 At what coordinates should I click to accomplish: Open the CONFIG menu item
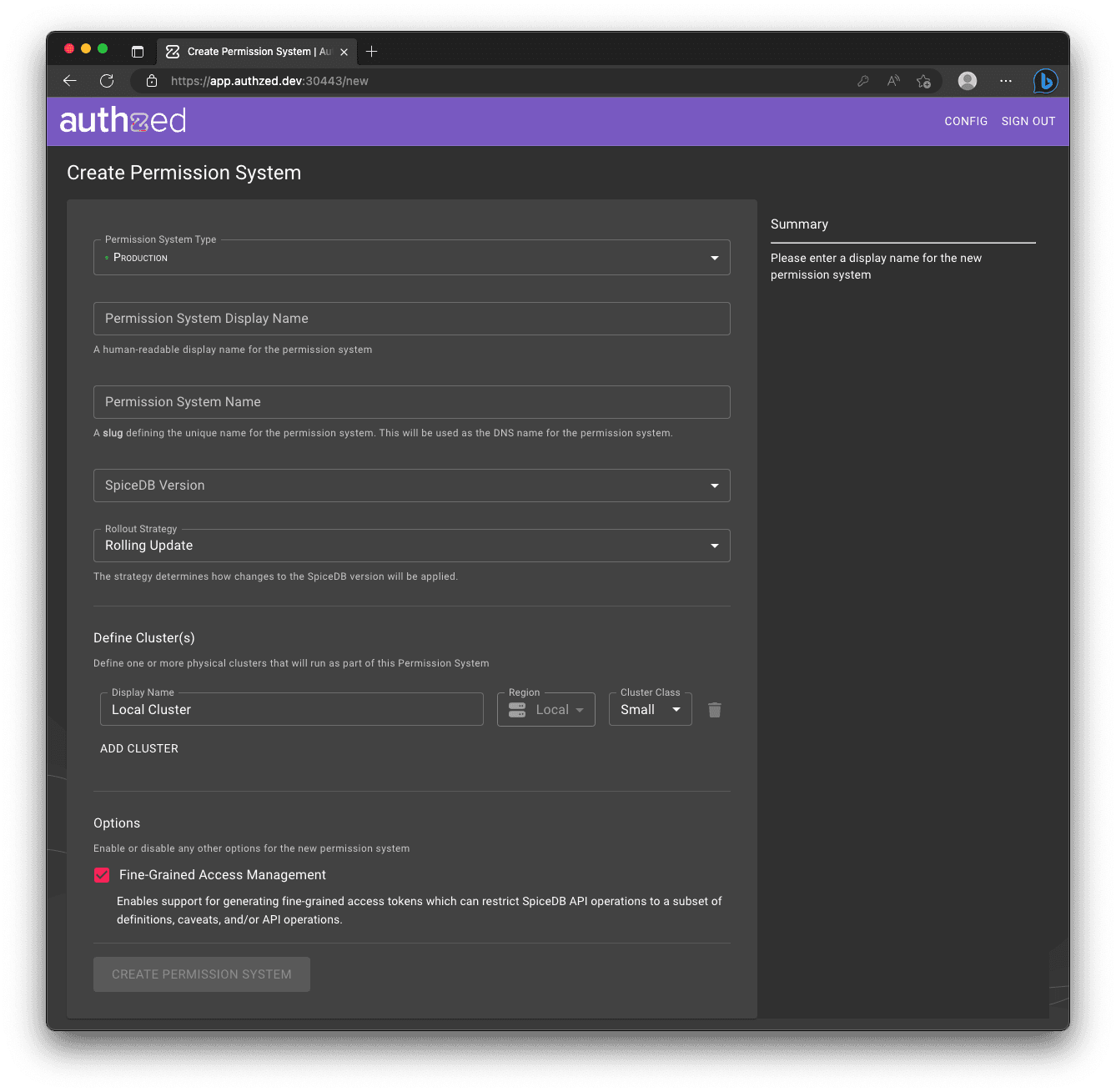pos(965,121)
